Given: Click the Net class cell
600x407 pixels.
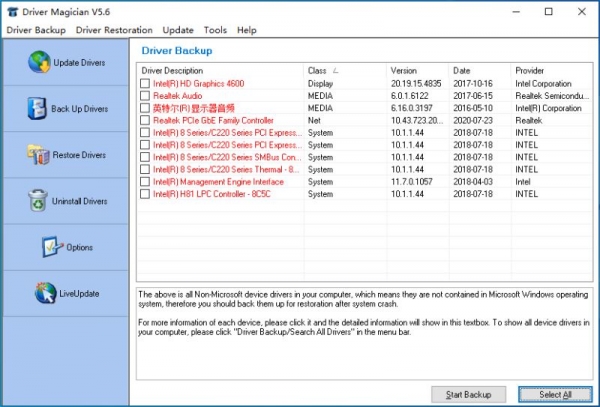Looking at the screenshot, I should click(x=314, y=120).
